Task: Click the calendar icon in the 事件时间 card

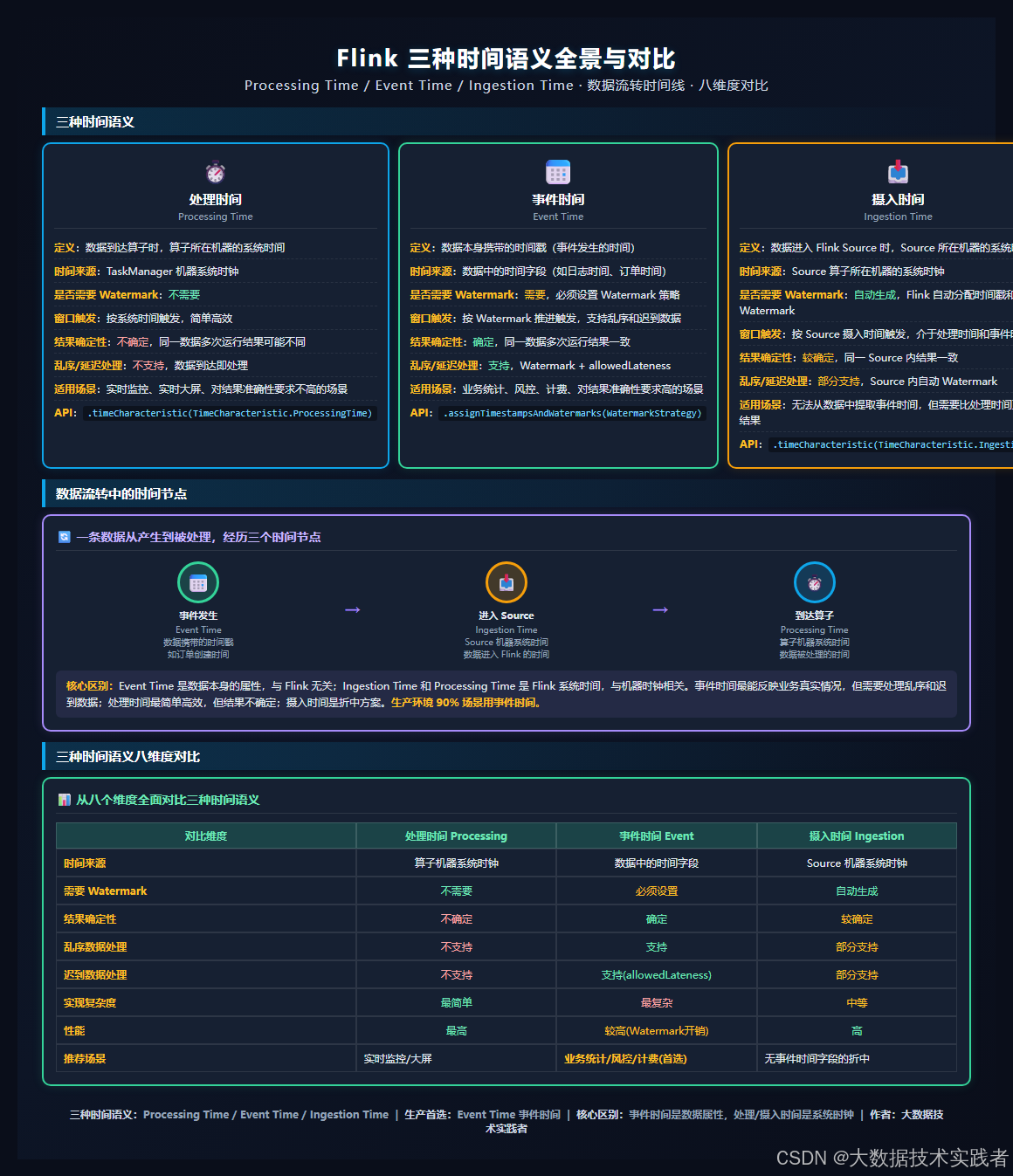Action: 558,172
